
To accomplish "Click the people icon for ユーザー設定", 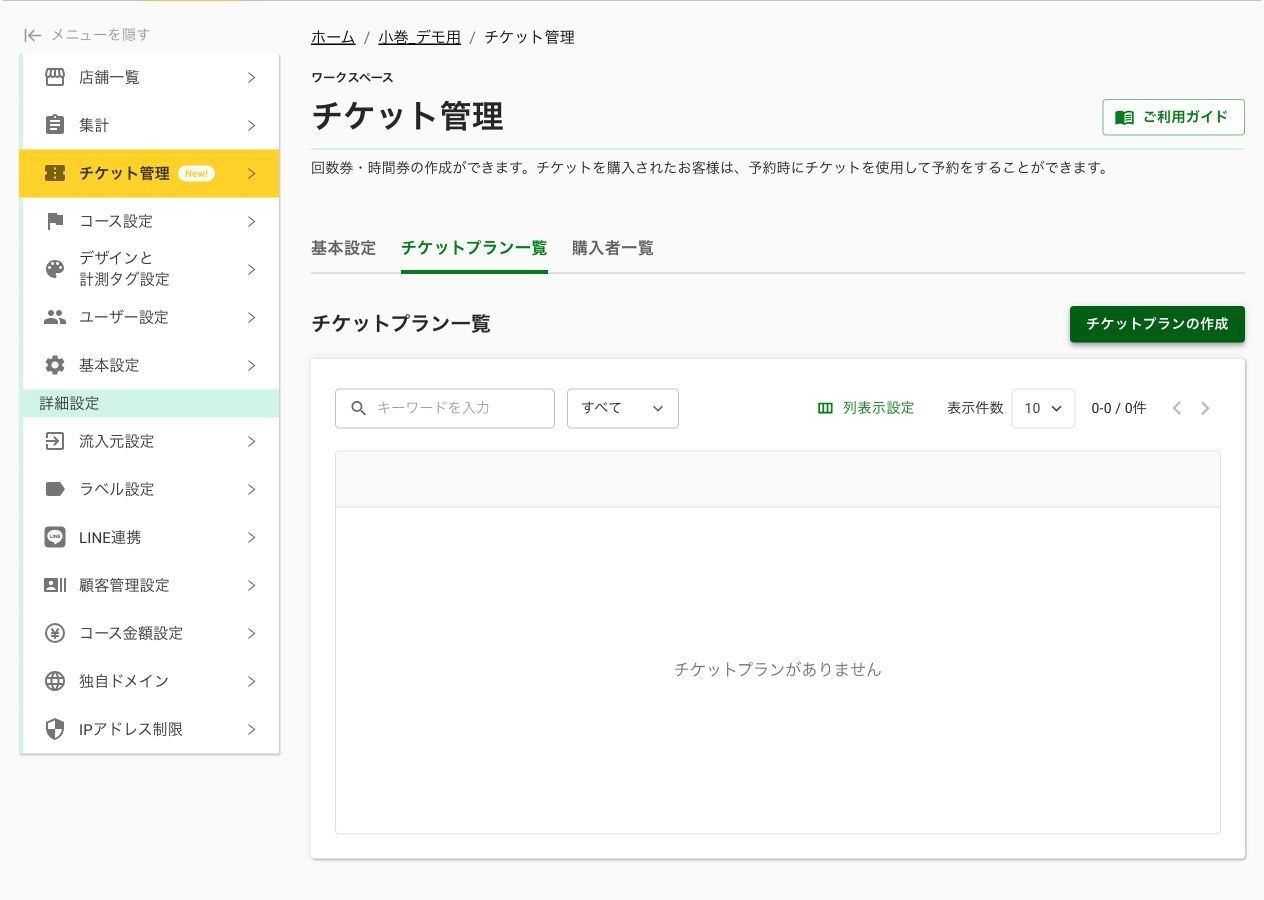I will (x=55, y=317).
